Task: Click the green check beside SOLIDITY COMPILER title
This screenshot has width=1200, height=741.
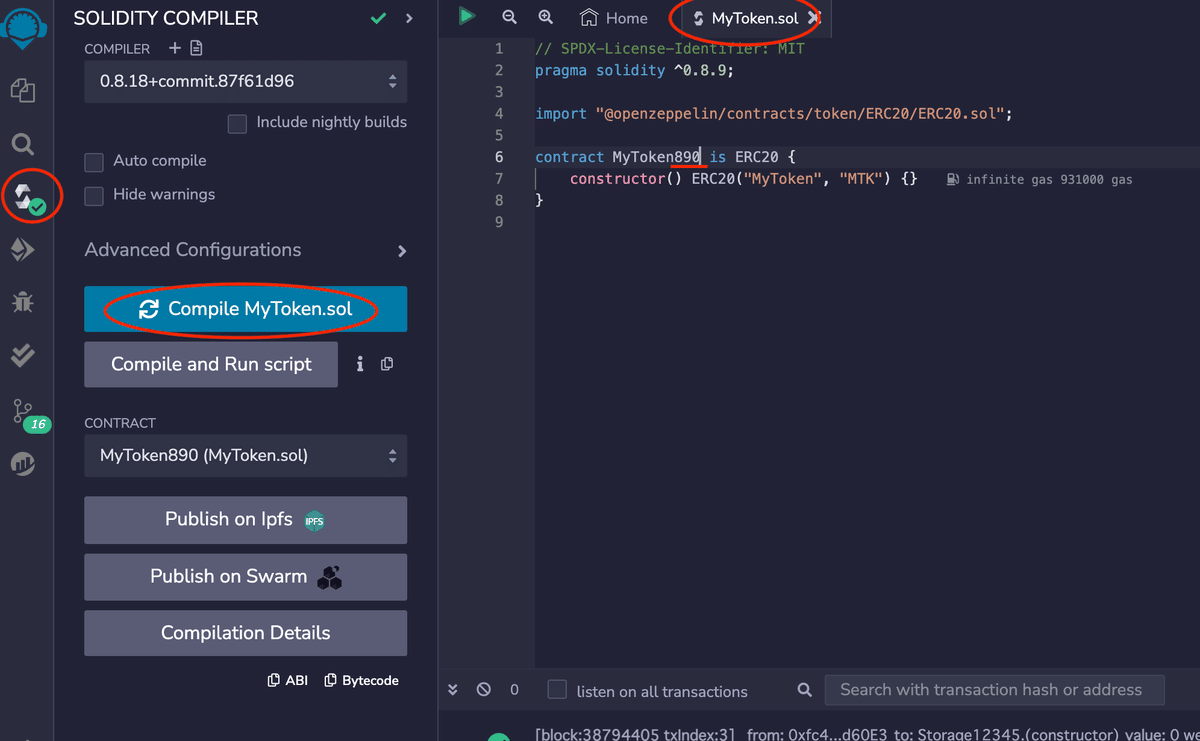Action: (x=378, y=18)
